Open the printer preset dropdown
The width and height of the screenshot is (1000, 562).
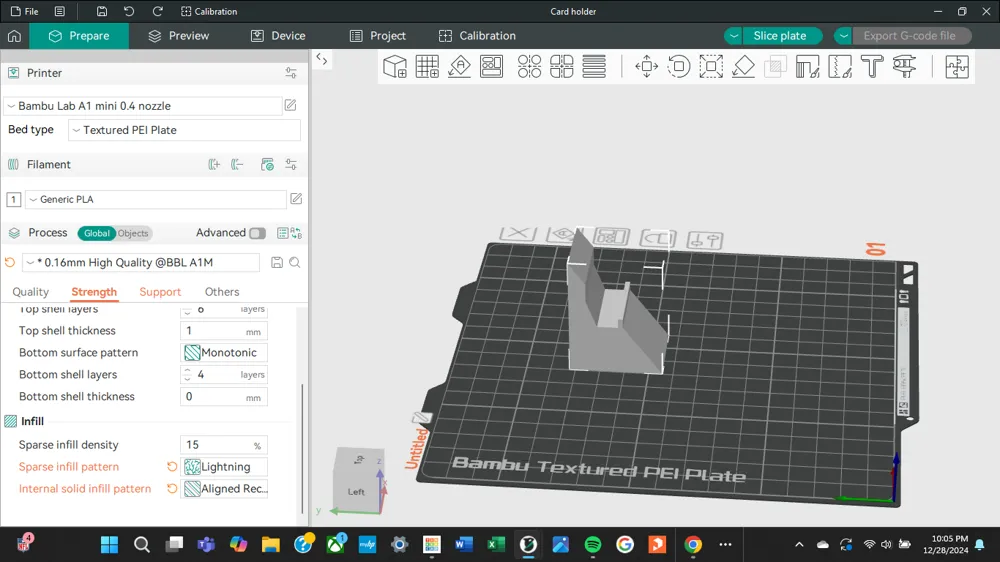click(x=143, y=106)
